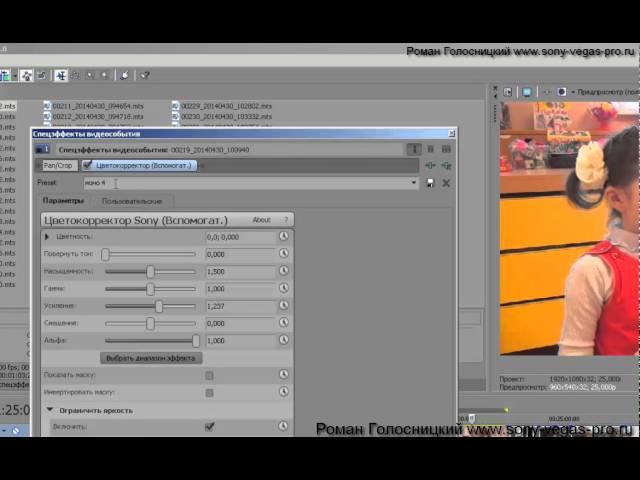The width and height of the screenshot is (640, 480).
Task: Enable the Показать маску checkbox
Action: click(209, 375)
